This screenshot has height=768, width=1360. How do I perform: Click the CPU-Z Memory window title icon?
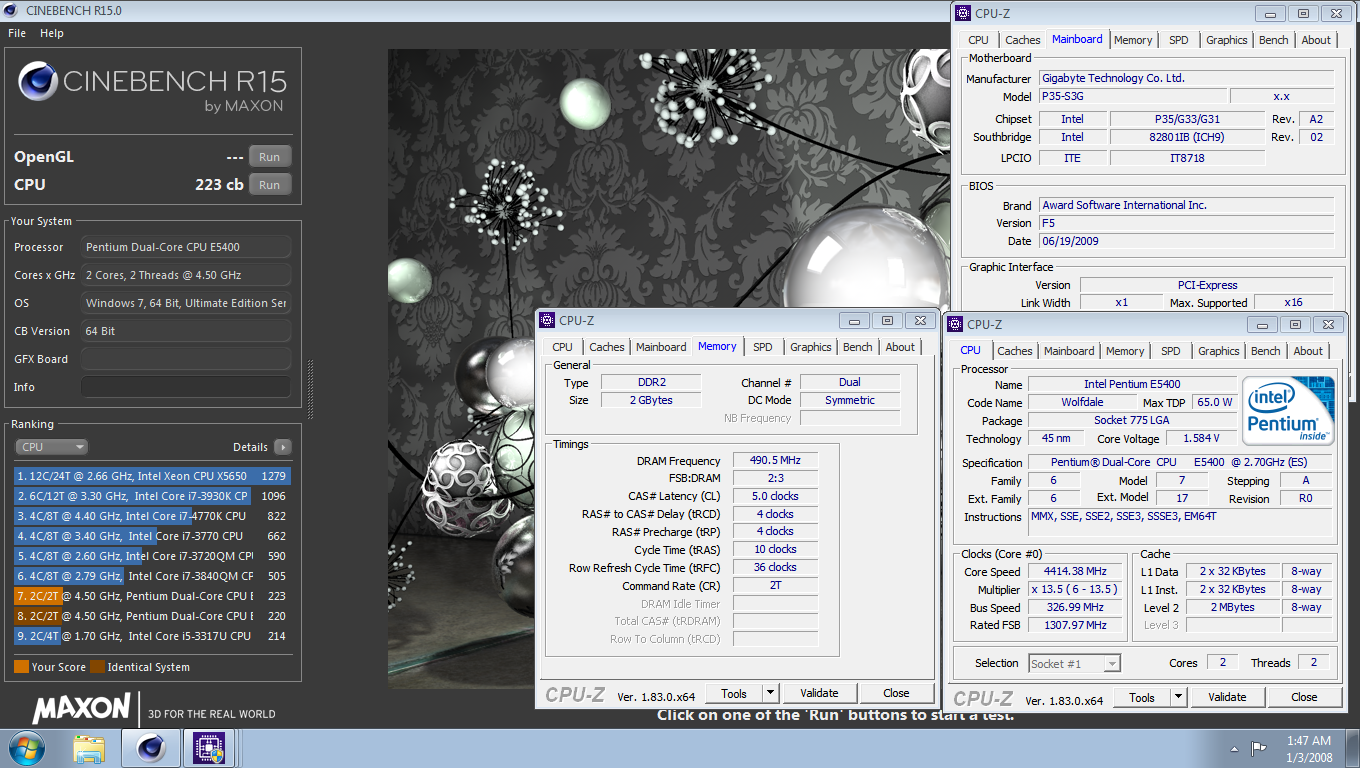click(x=547, y=320)
